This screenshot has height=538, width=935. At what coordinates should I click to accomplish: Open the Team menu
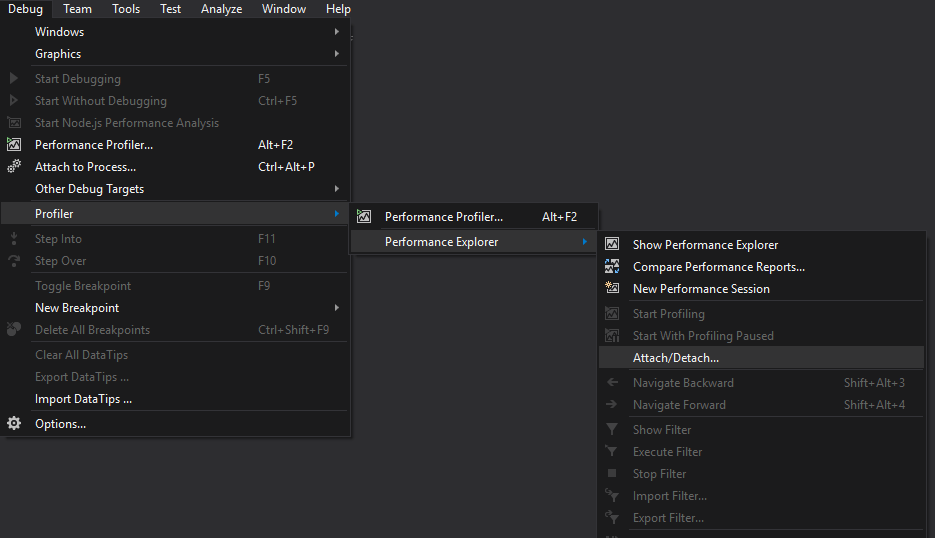tap(78, 9)
